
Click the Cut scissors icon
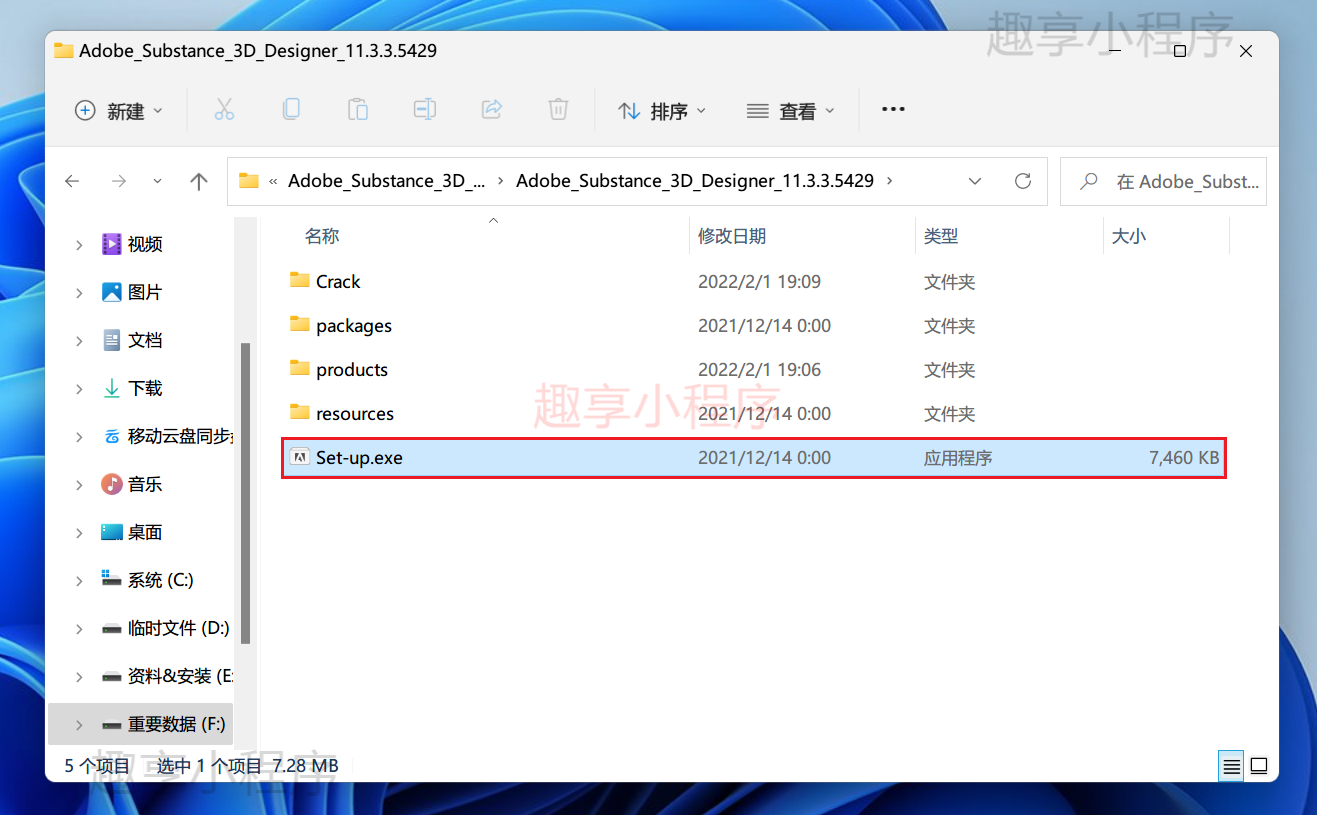[x=224, y=110]
